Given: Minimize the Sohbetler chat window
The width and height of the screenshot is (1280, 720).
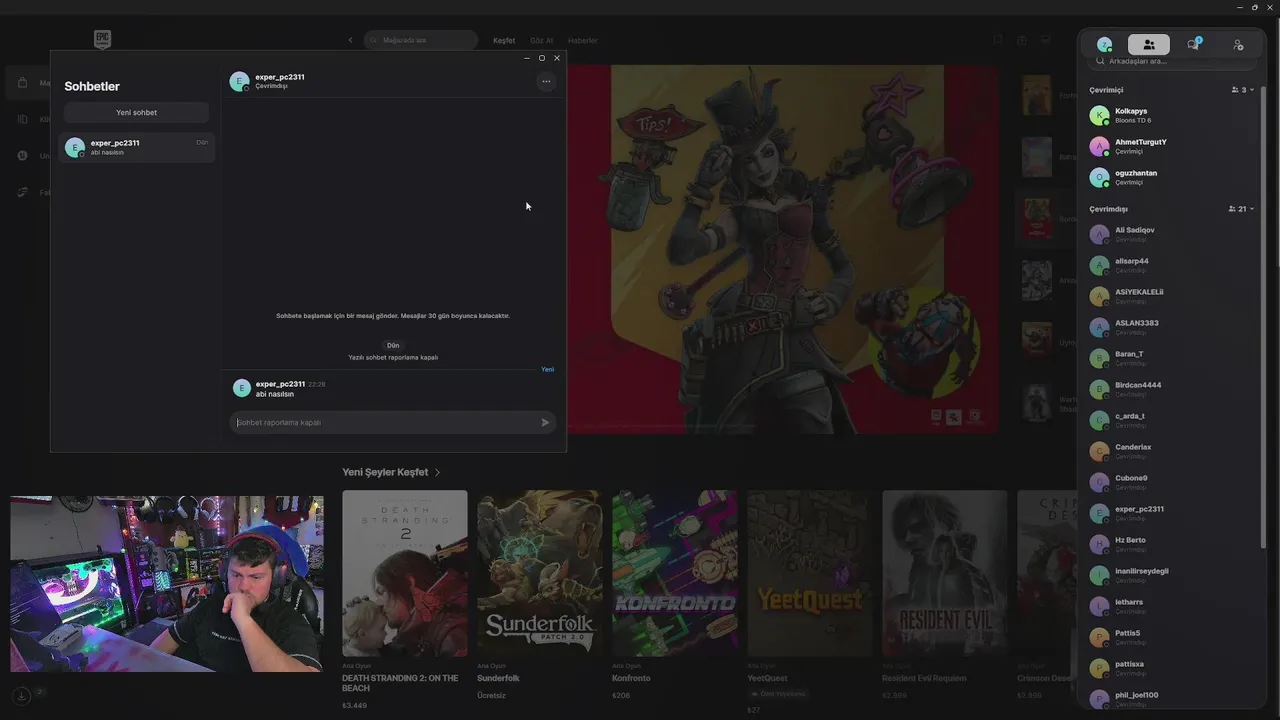Looking at the screenshot, I should pyautogui.click(x=527, y=58).
